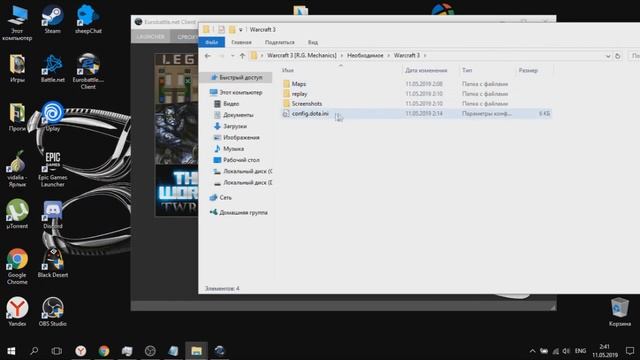The width and height of the screenshot is (640, 360).
Task: Open sheepChat desktop icon
Action: [x=88, y=19]
